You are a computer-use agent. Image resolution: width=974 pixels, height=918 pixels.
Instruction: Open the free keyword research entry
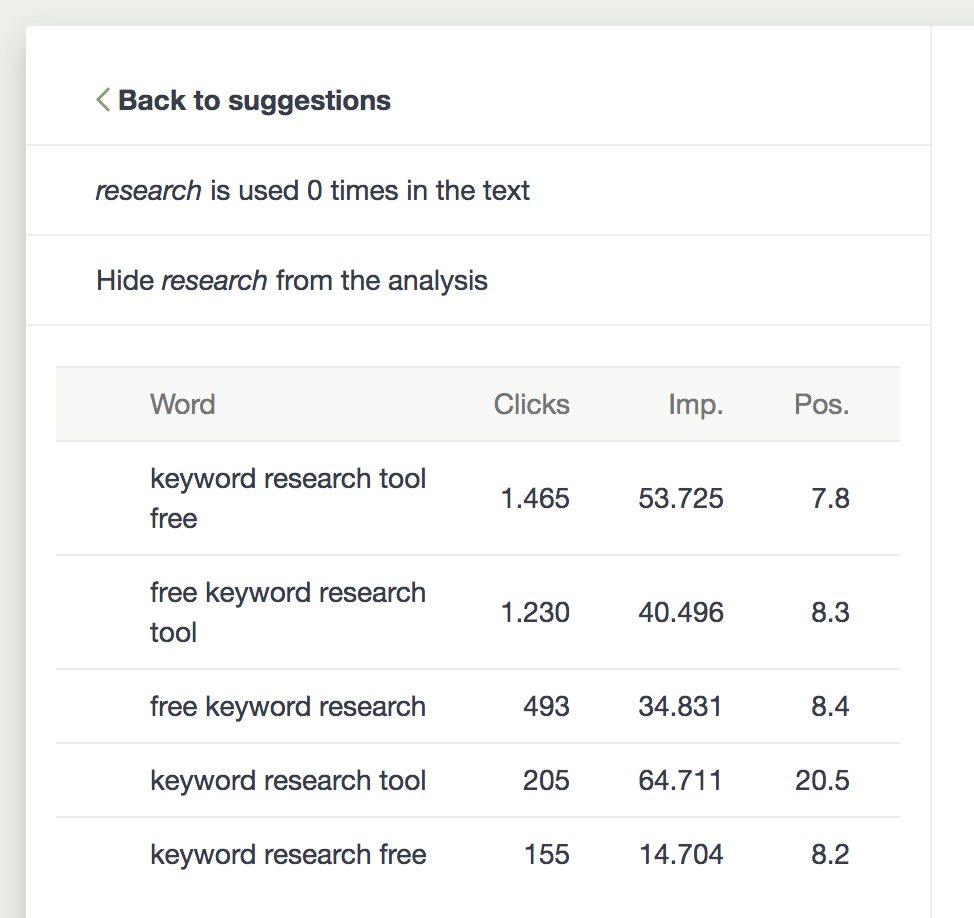click(x=288, y=706)
